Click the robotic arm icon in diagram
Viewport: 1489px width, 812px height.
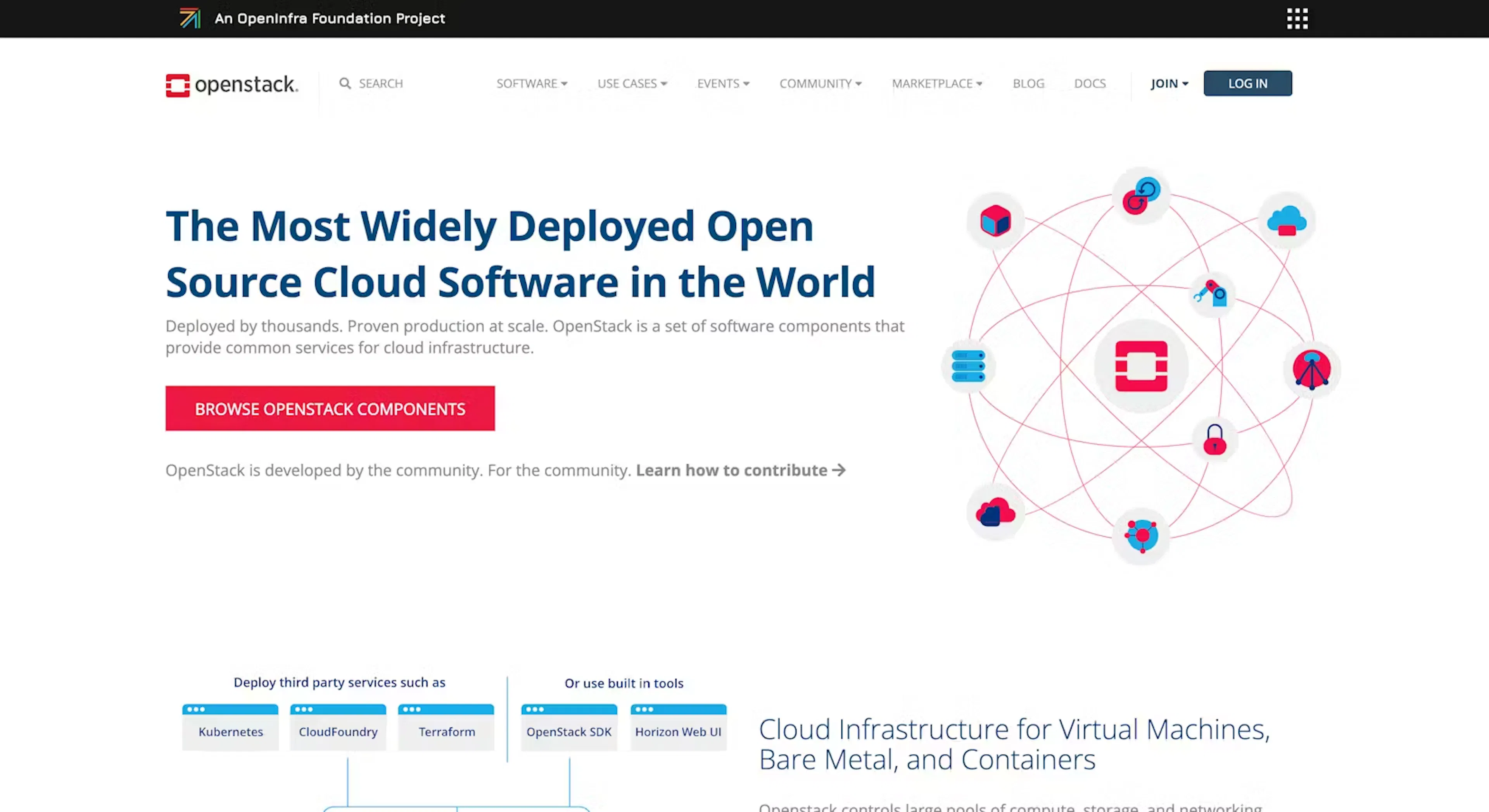point(1211,293)
